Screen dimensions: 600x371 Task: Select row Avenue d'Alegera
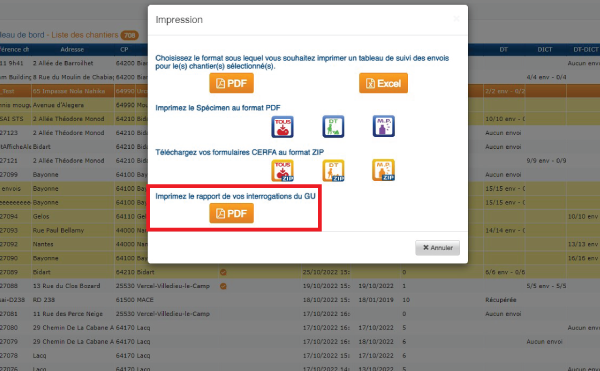click(58, 105)
